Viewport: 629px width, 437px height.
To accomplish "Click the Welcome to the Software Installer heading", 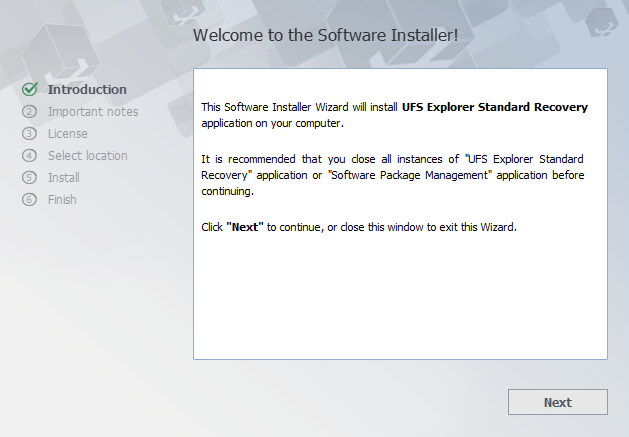I will pyautogui.click(x=325, y=35).
